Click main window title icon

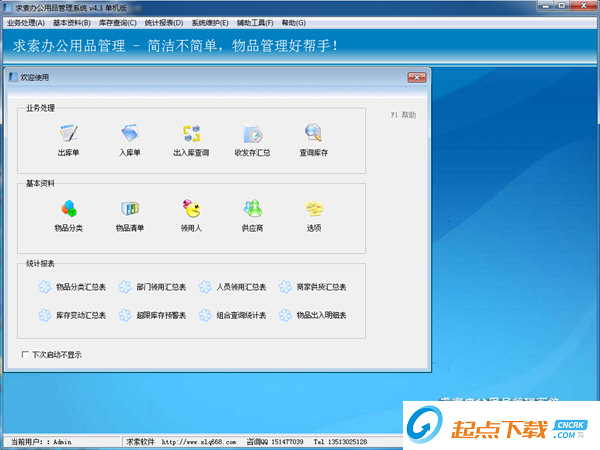(8, 7)
